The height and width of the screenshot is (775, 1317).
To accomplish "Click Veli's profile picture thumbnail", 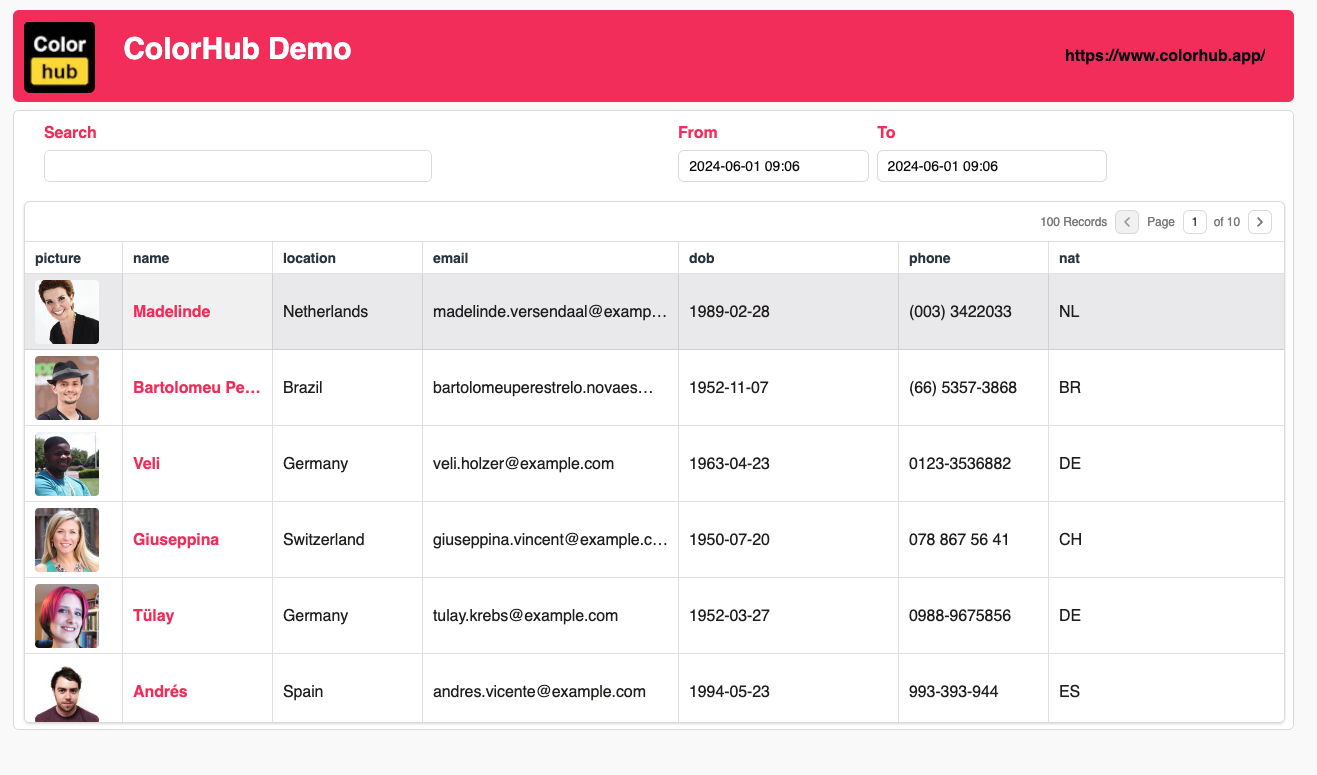I will (x=67, y=464).
